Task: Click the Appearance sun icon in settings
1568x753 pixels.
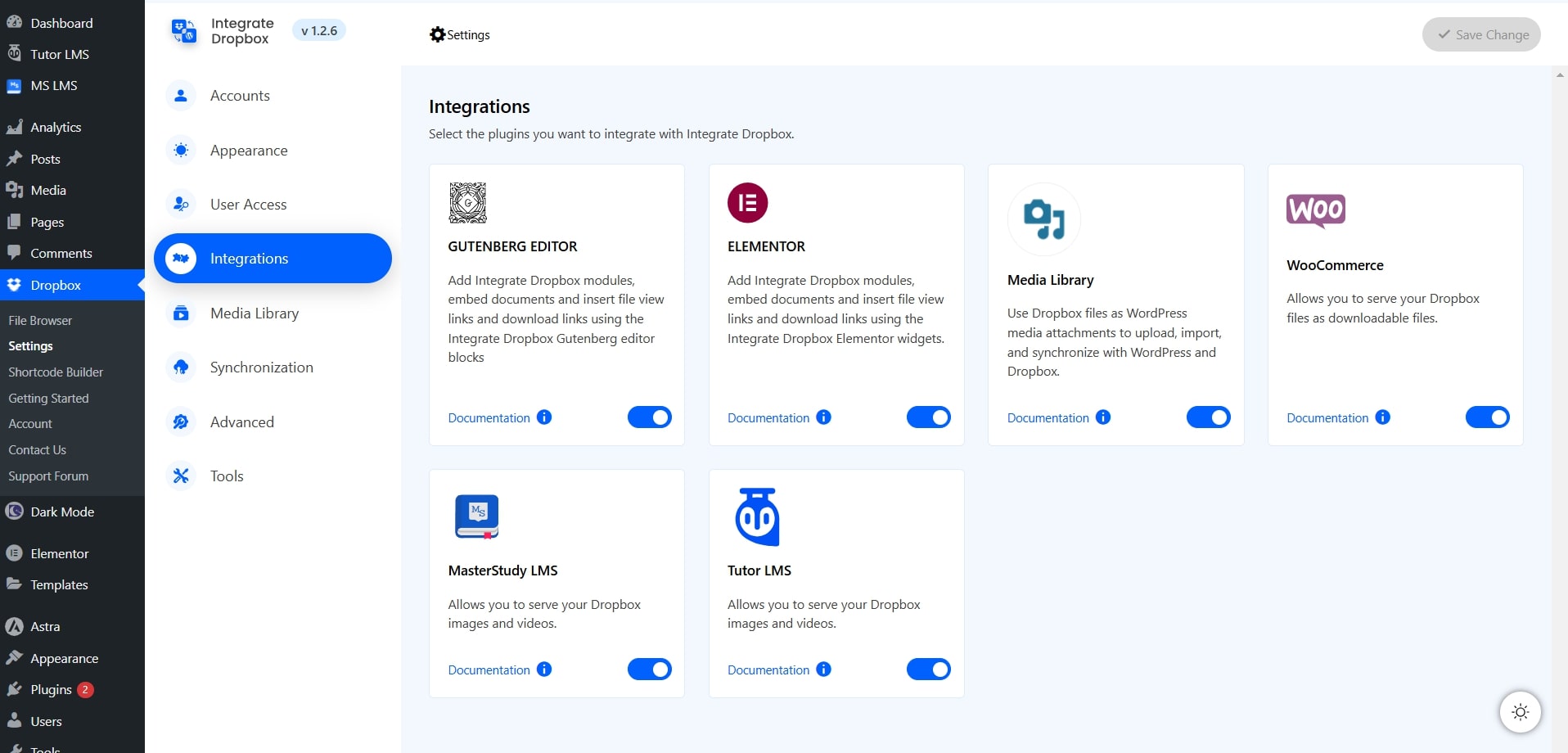Action: tap(181, 150)
